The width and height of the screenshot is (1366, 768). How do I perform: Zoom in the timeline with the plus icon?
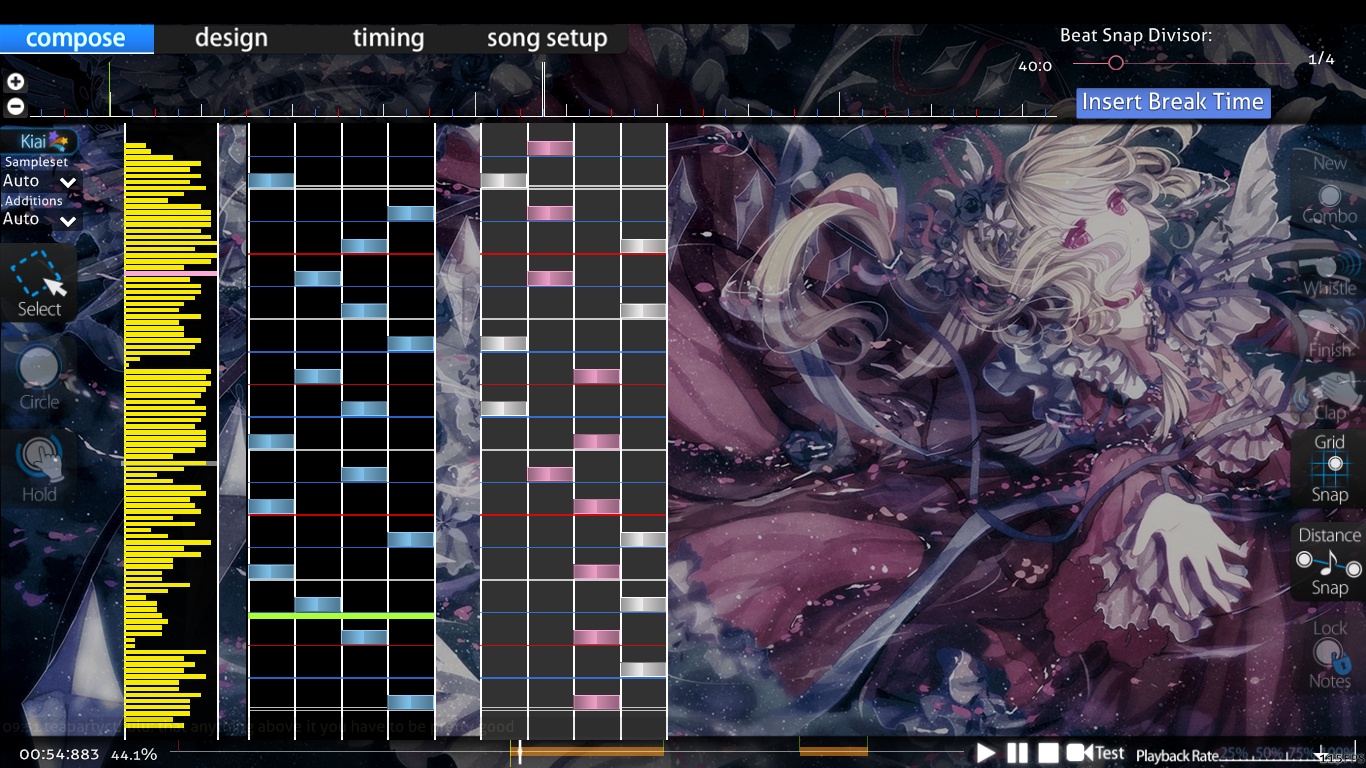pos(15,82)
